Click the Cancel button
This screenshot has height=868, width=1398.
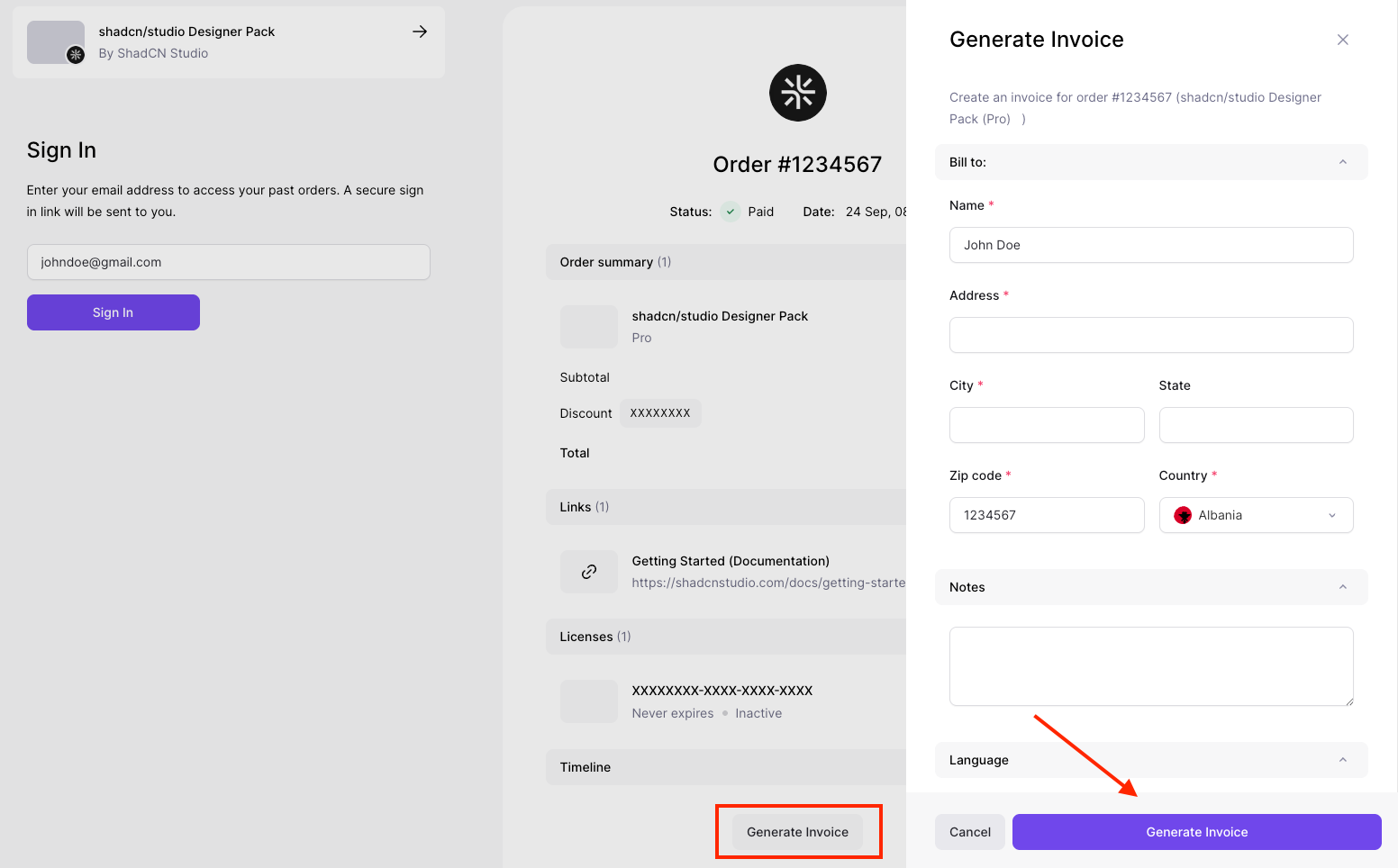[x=969, y=832]
